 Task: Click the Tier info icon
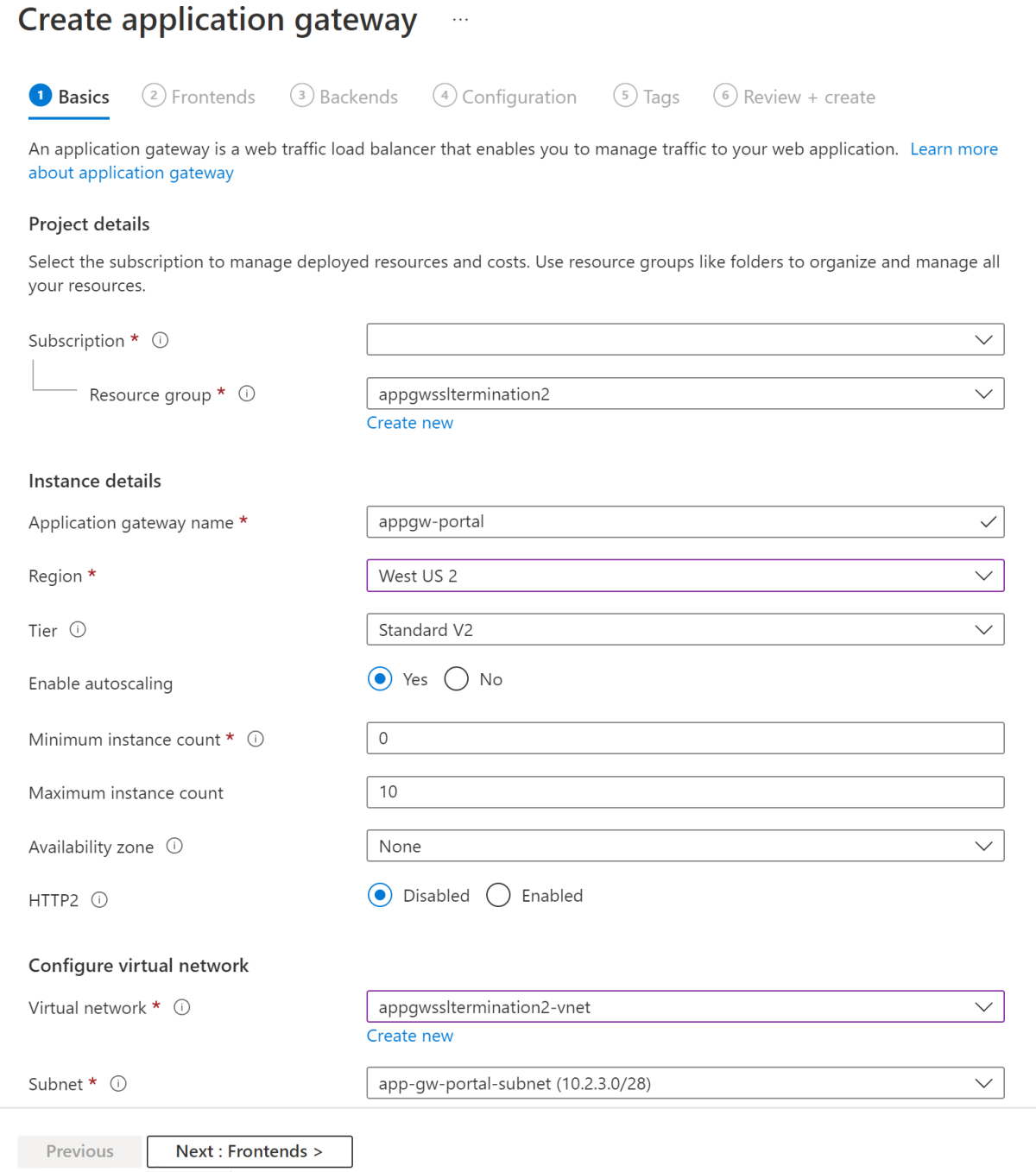(79, 630)
